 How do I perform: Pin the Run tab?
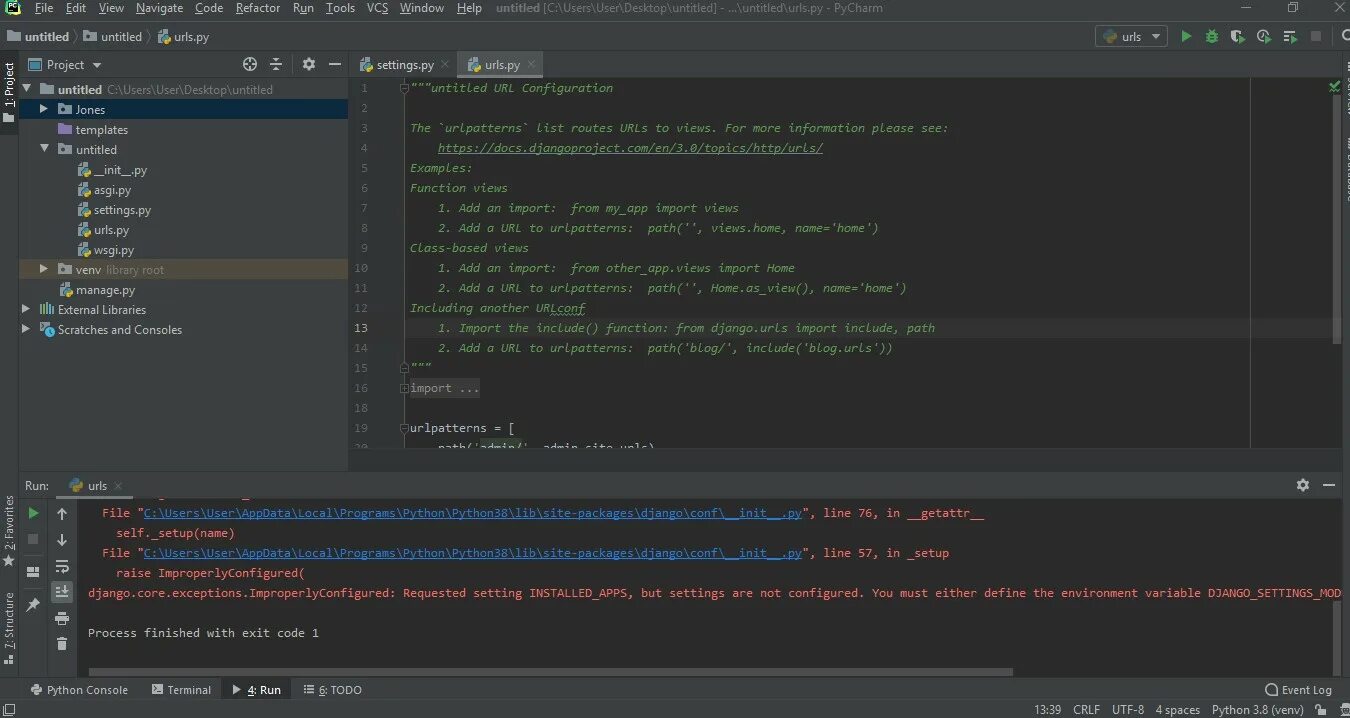33,605
